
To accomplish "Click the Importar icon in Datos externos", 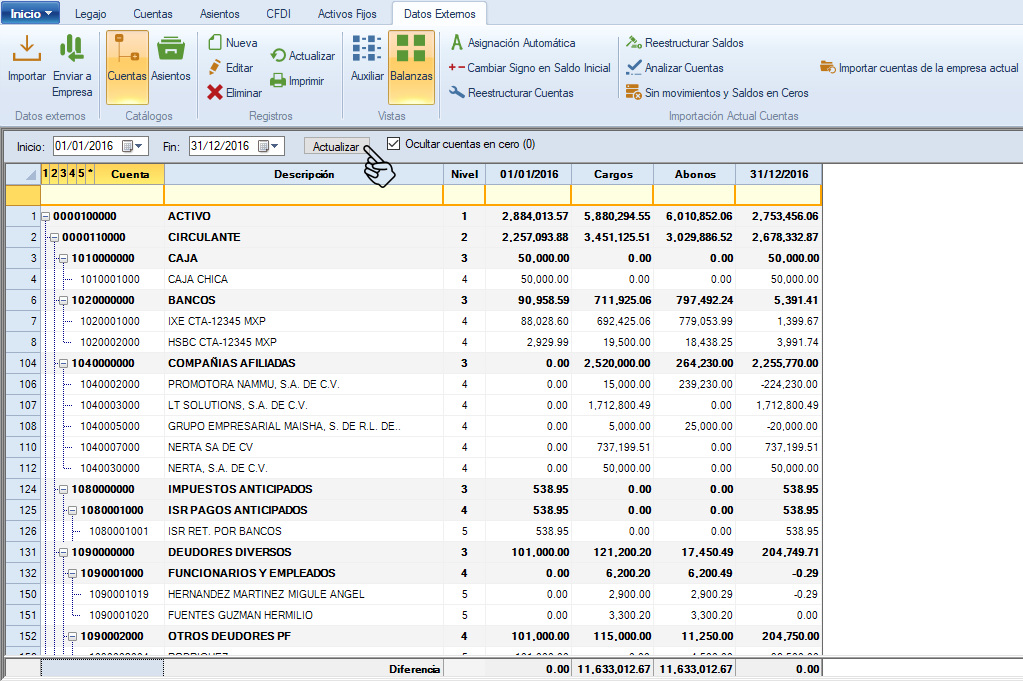I will click(26, 48).
